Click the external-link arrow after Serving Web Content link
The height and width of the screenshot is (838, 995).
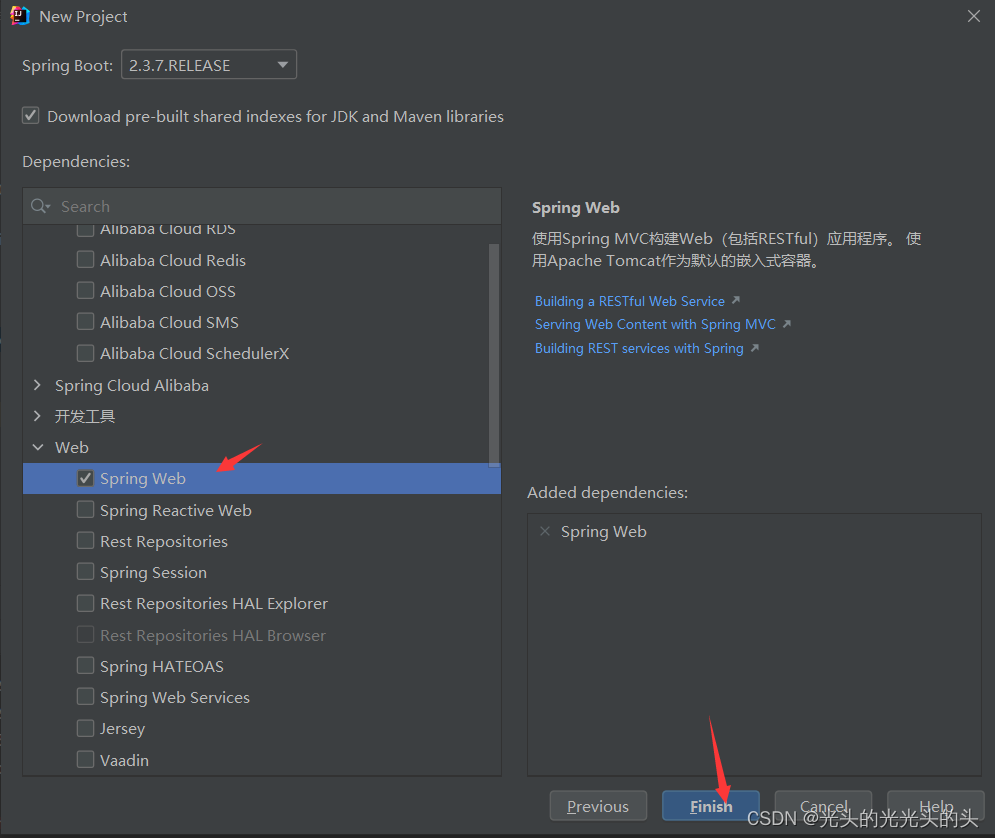point(784,324)
